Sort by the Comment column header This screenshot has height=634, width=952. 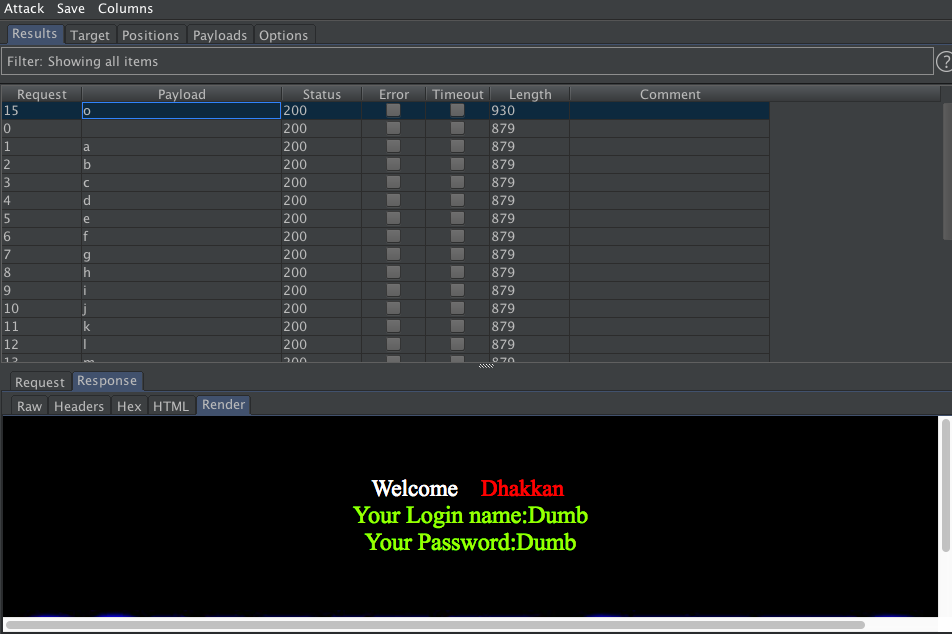670,94
